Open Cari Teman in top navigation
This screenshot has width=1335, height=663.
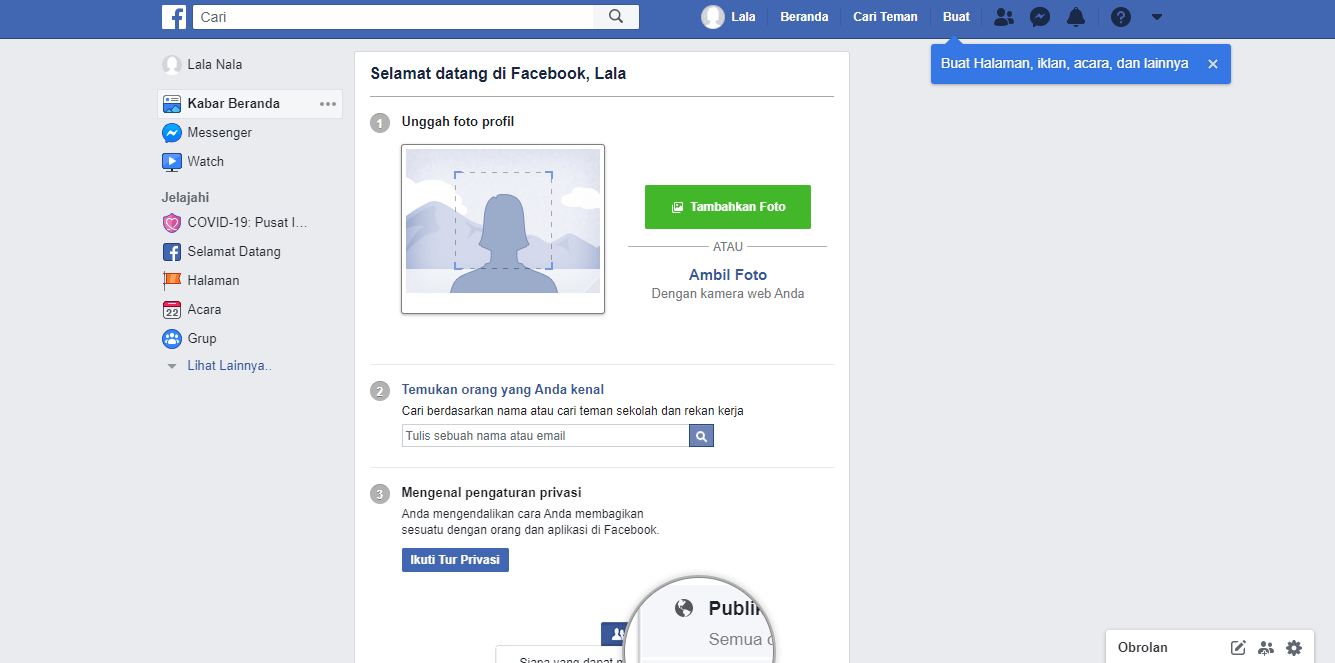pos(885,17)
